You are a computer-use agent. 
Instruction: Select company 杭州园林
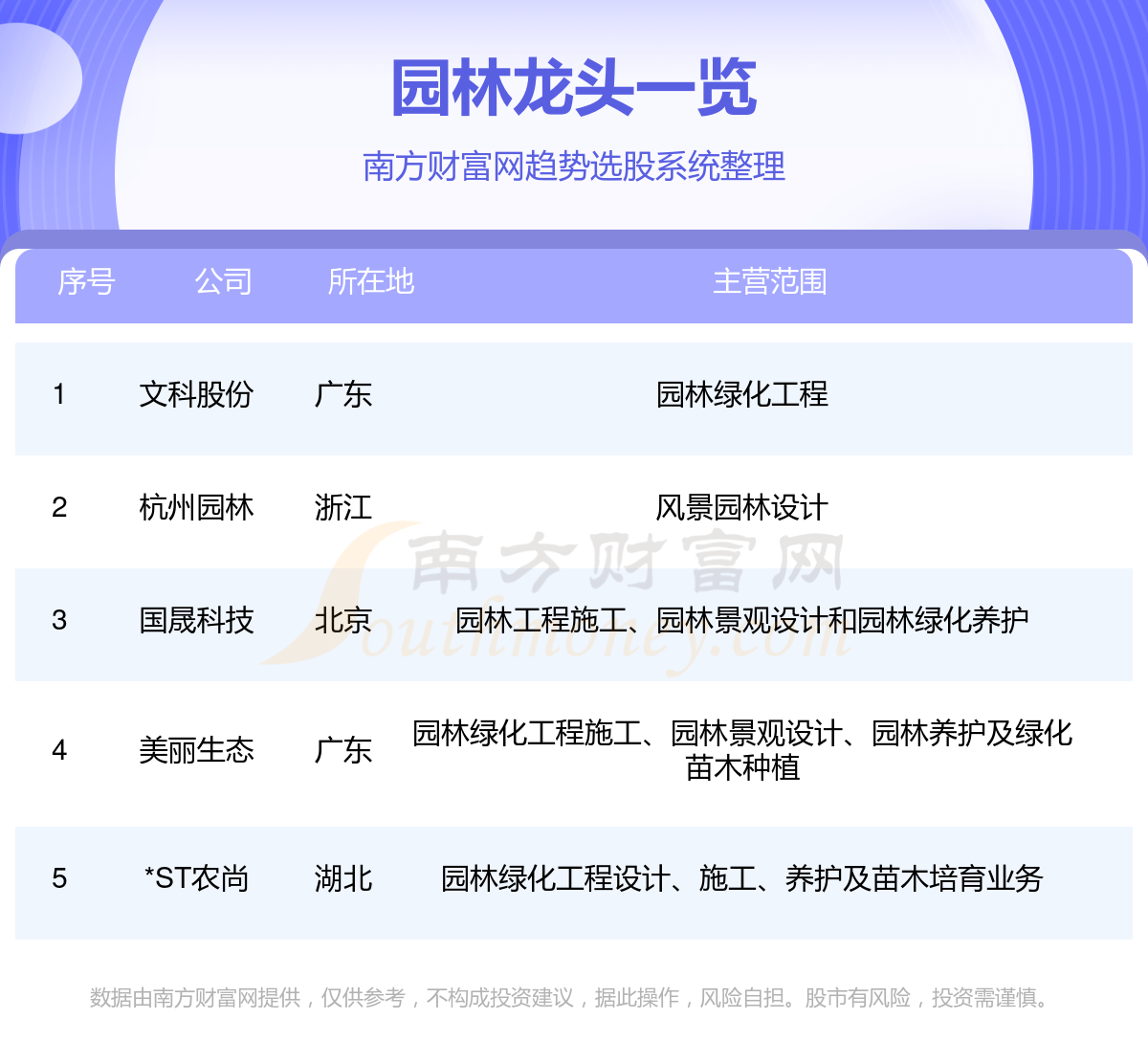click(196, 507)
